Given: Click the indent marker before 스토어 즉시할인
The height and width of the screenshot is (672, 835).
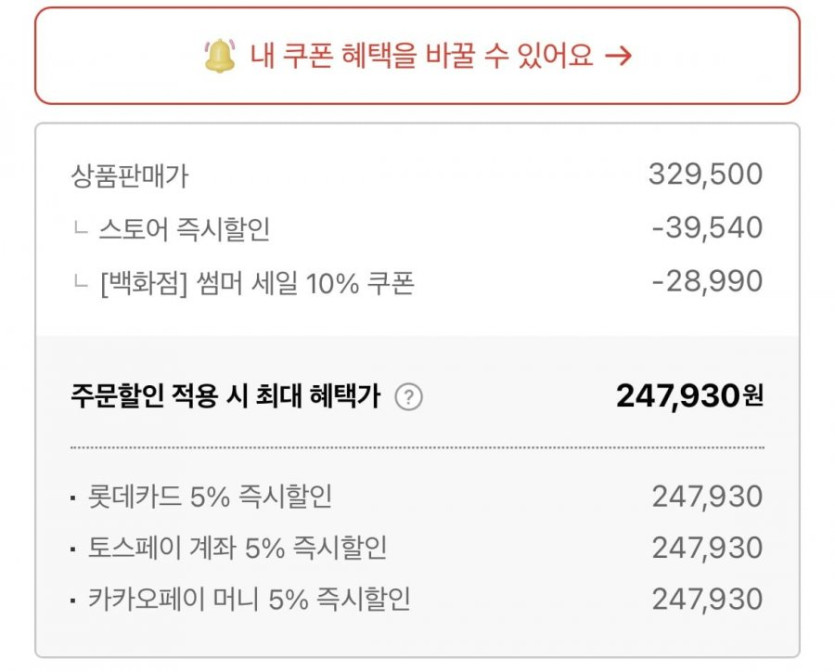Looking at the screenshot, I should [80, 229].
